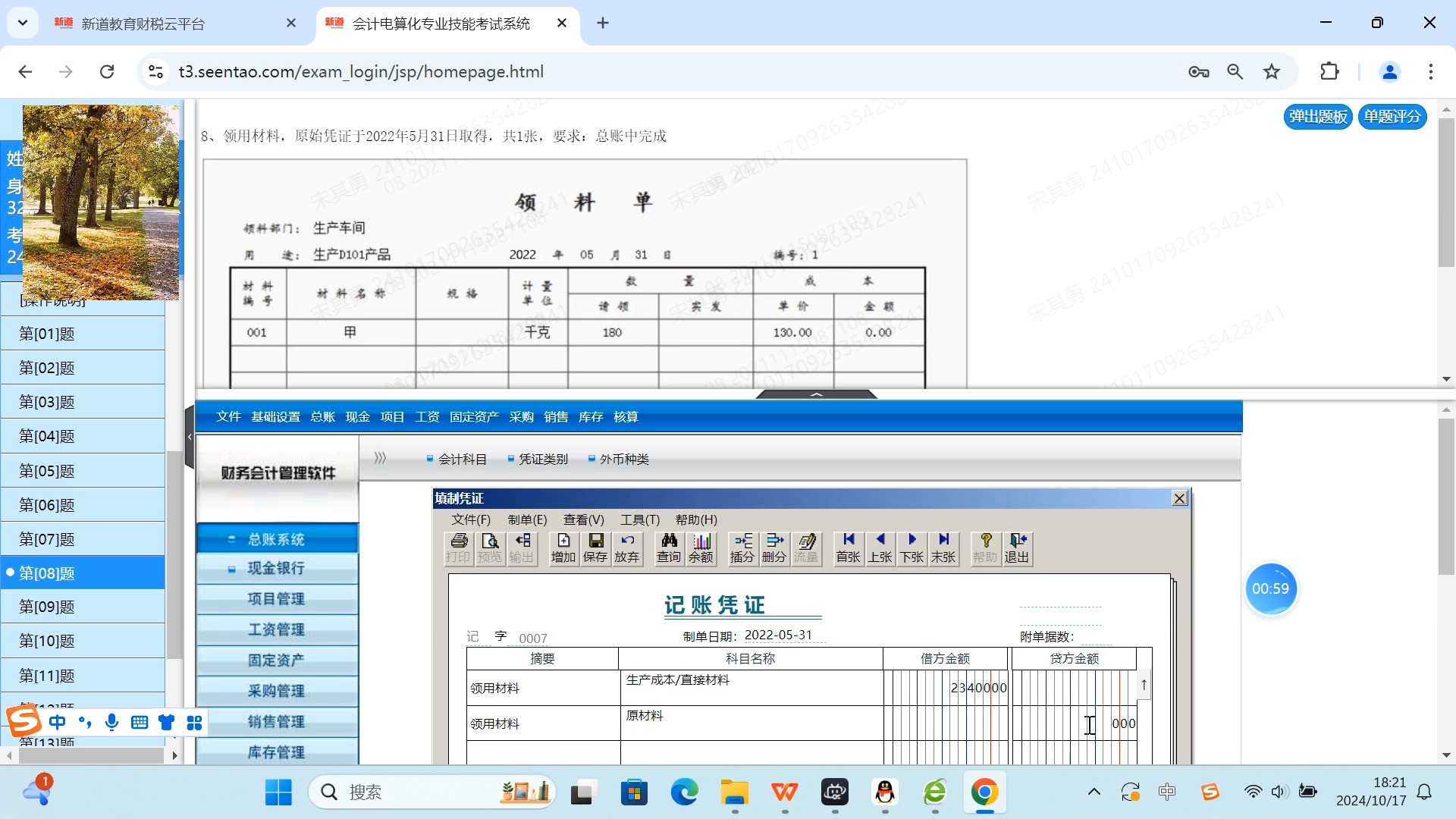Image resolution: width=1456 pixels, height=819 pixels.
Task: Click the 保存 (Save) voucher toolbar icon
Action: click(x=595, y=548)
